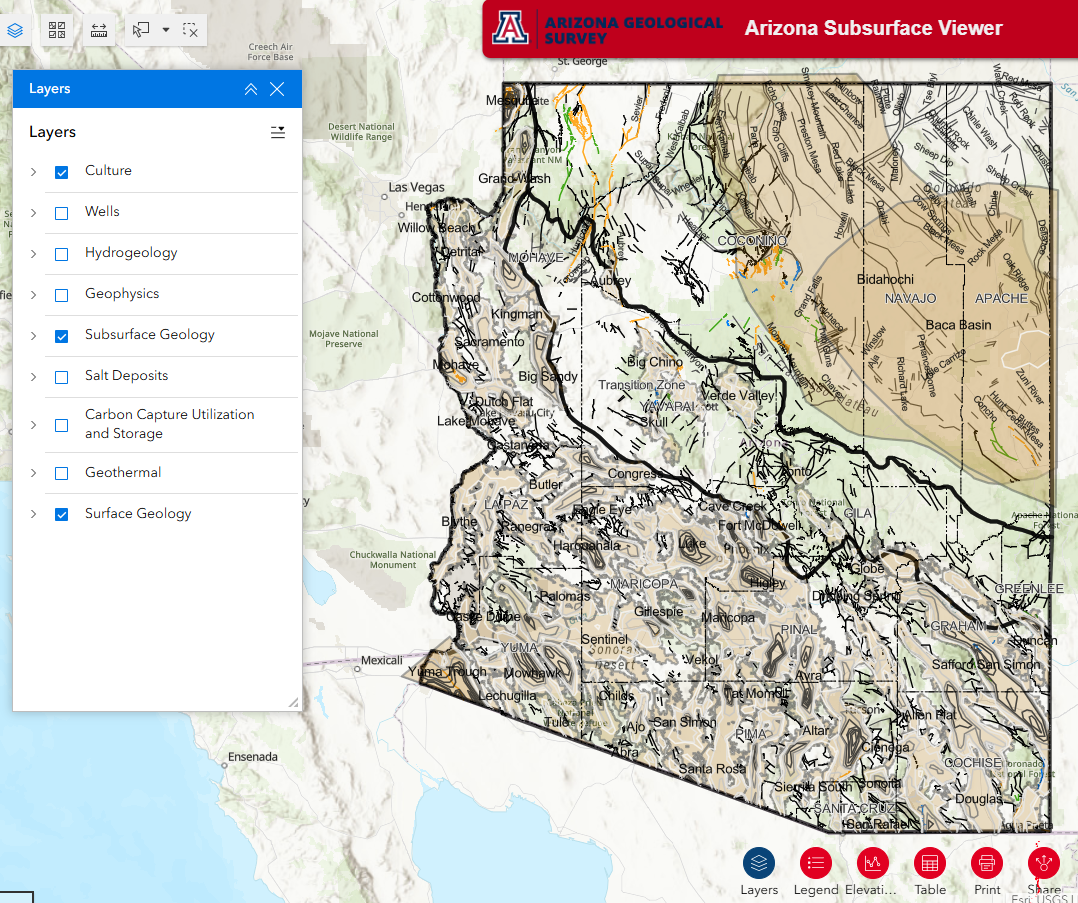
Task: Click the Wells layer name
Action: (102, 211)
